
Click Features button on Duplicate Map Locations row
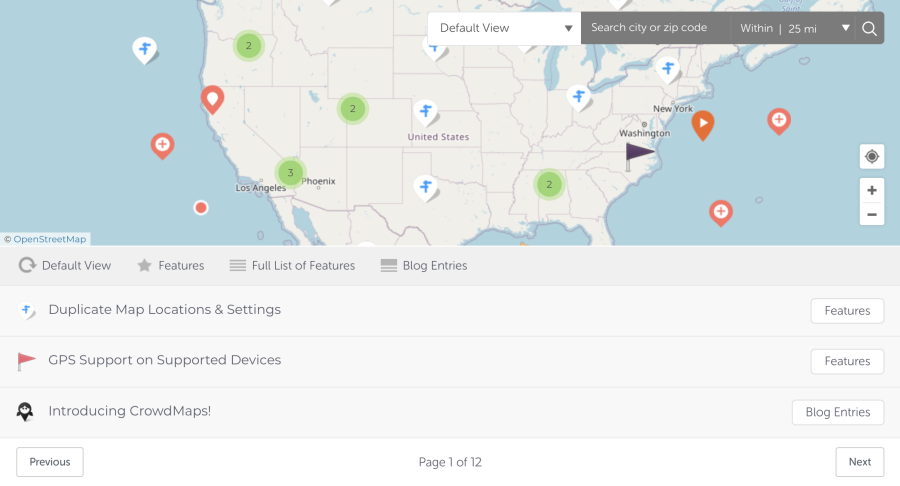pyautogui.click(x=847, y=310)
